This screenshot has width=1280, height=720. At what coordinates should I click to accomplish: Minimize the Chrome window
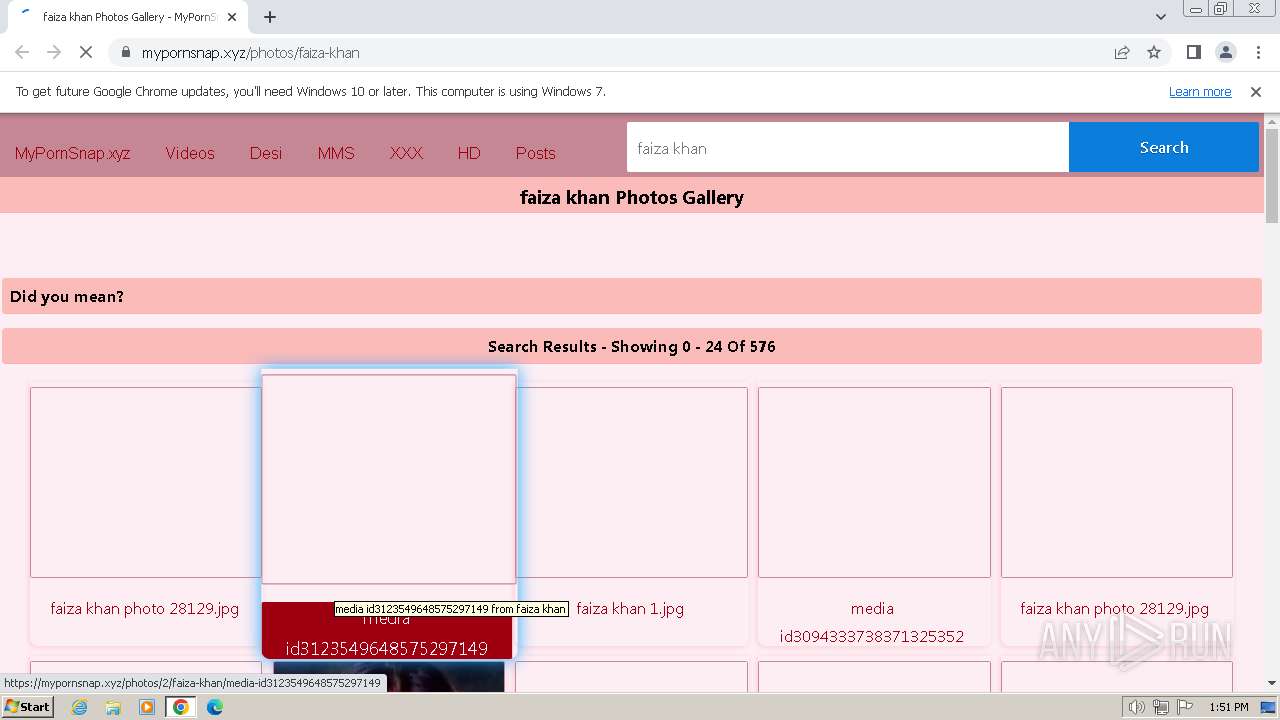pos(1195,8)
